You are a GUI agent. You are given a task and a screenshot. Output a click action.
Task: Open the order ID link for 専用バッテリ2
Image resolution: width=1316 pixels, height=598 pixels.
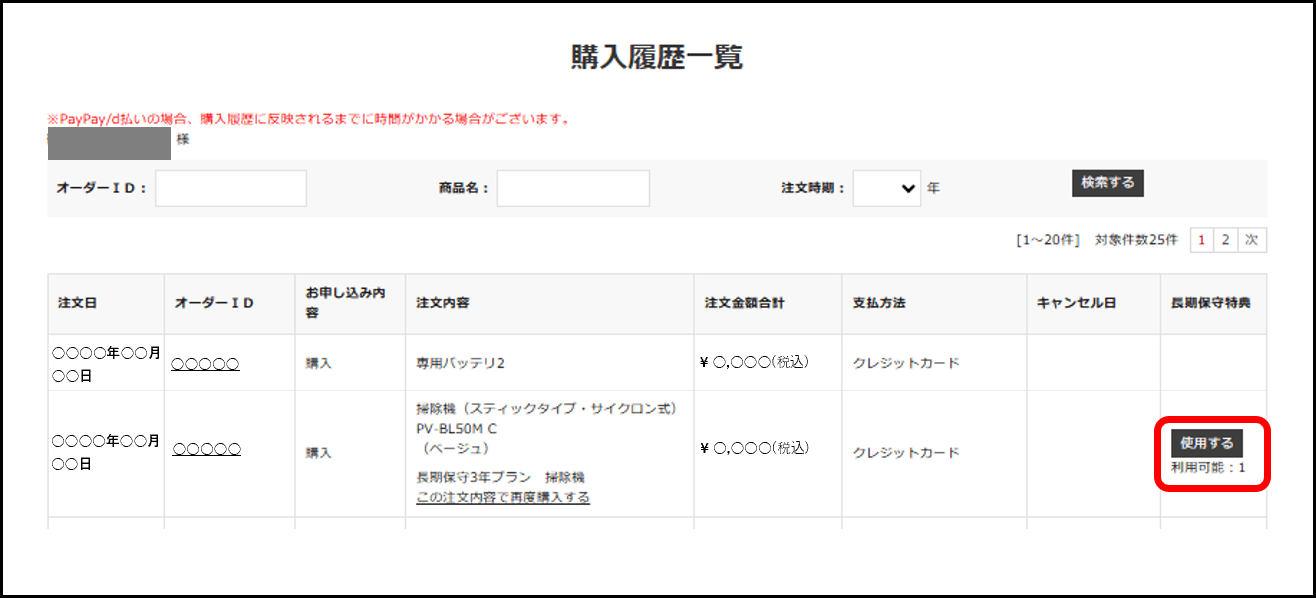[x=205, y=364]
